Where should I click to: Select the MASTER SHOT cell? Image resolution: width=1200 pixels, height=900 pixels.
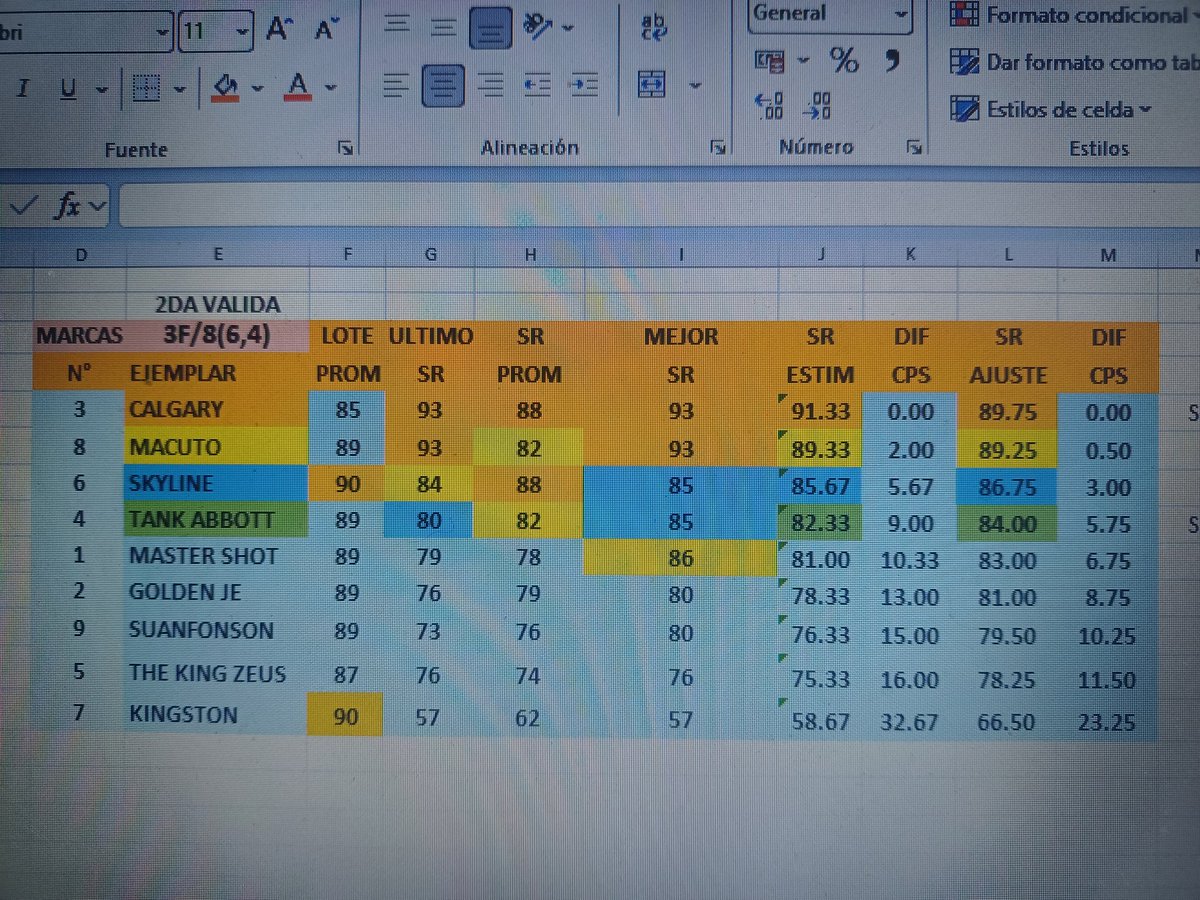click(218, 556)
